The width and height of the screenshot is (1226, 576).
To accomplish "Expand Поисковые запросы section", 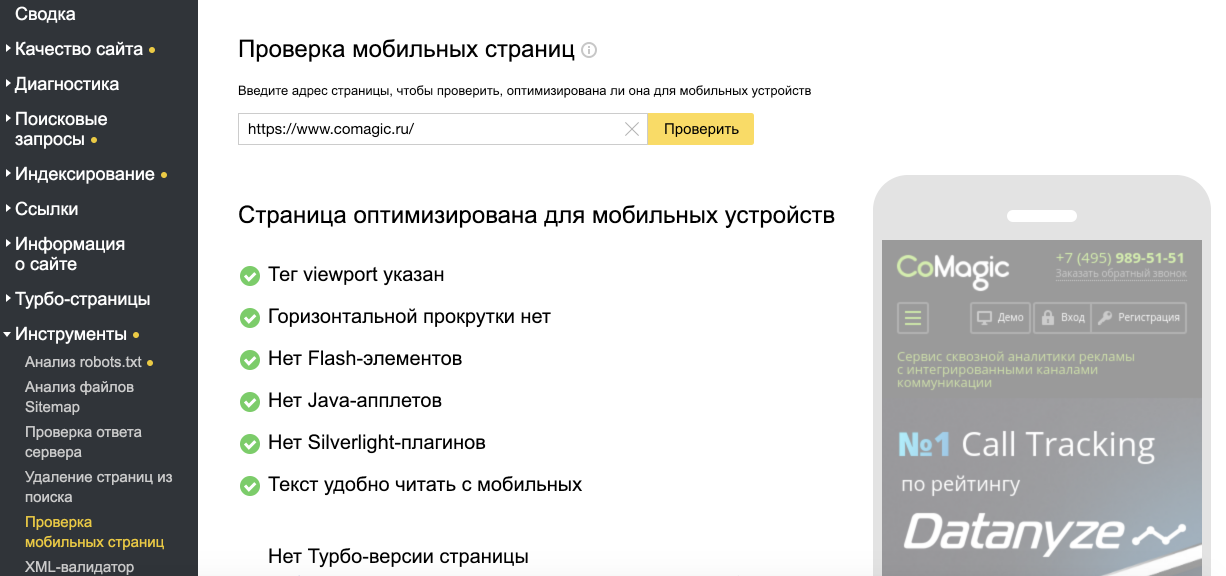I will point(60,129).
